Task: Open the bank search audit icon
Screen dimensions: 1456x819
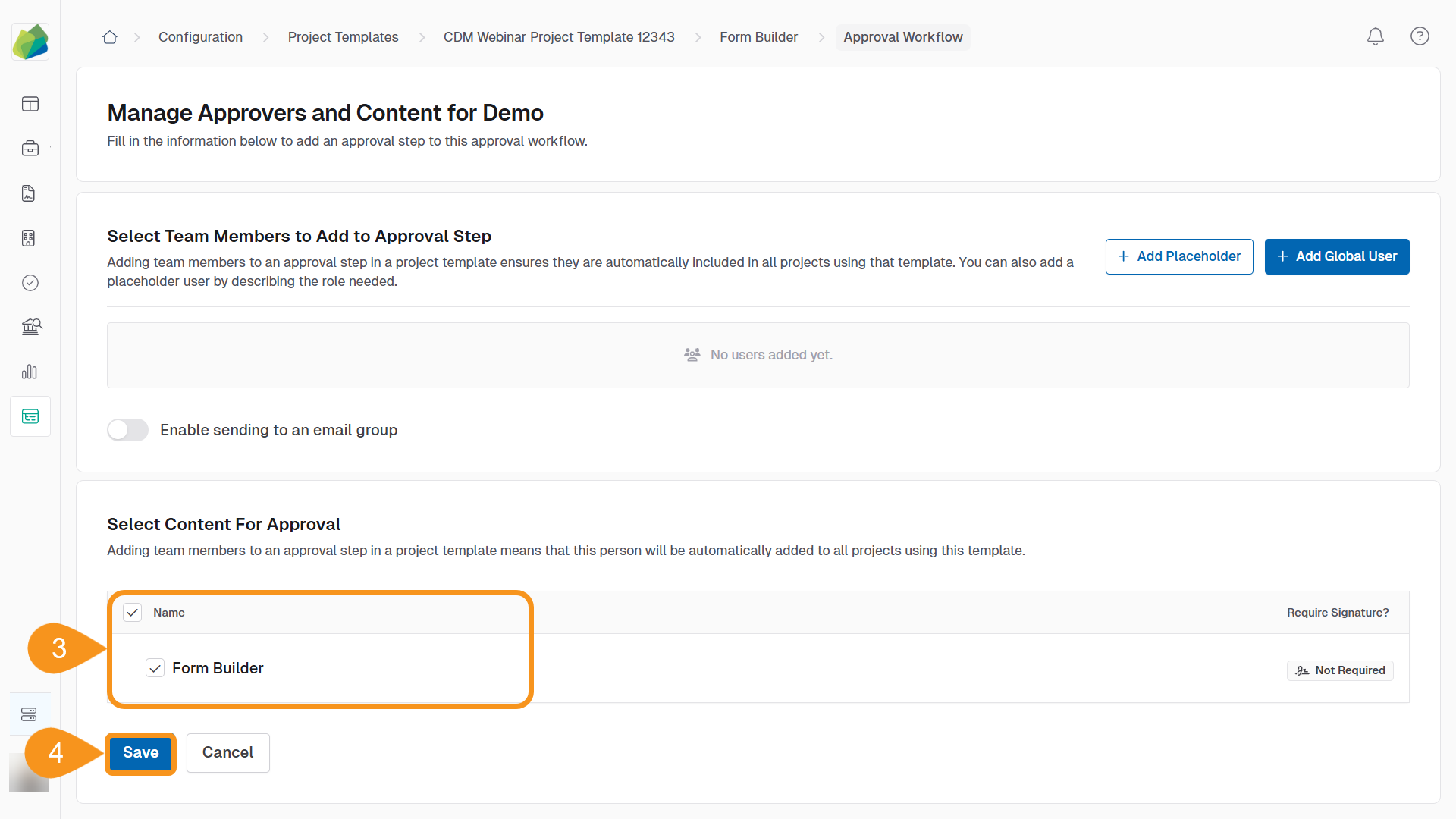Action: 30,327
